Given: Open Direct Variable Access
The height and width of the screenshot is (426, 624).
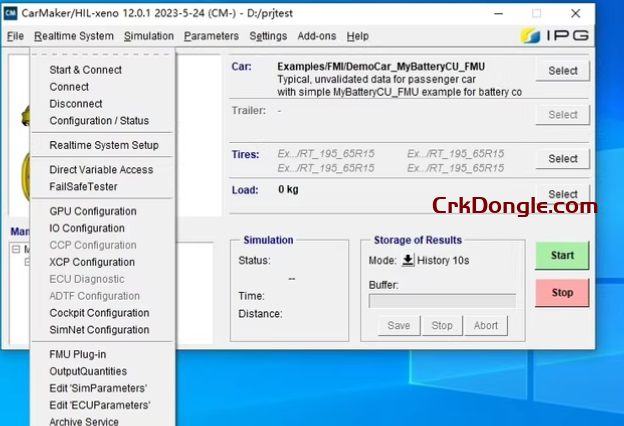Looking at the screenshot, I should [103, 170].
